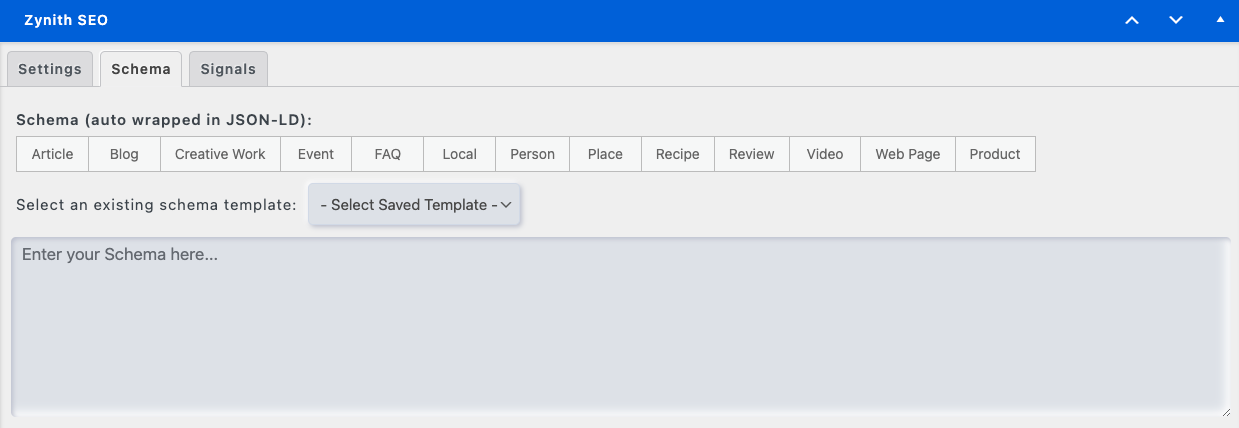Move Zynith SEO panel up
Screen dimensions: 1239x428
(x=1132, y=20)
